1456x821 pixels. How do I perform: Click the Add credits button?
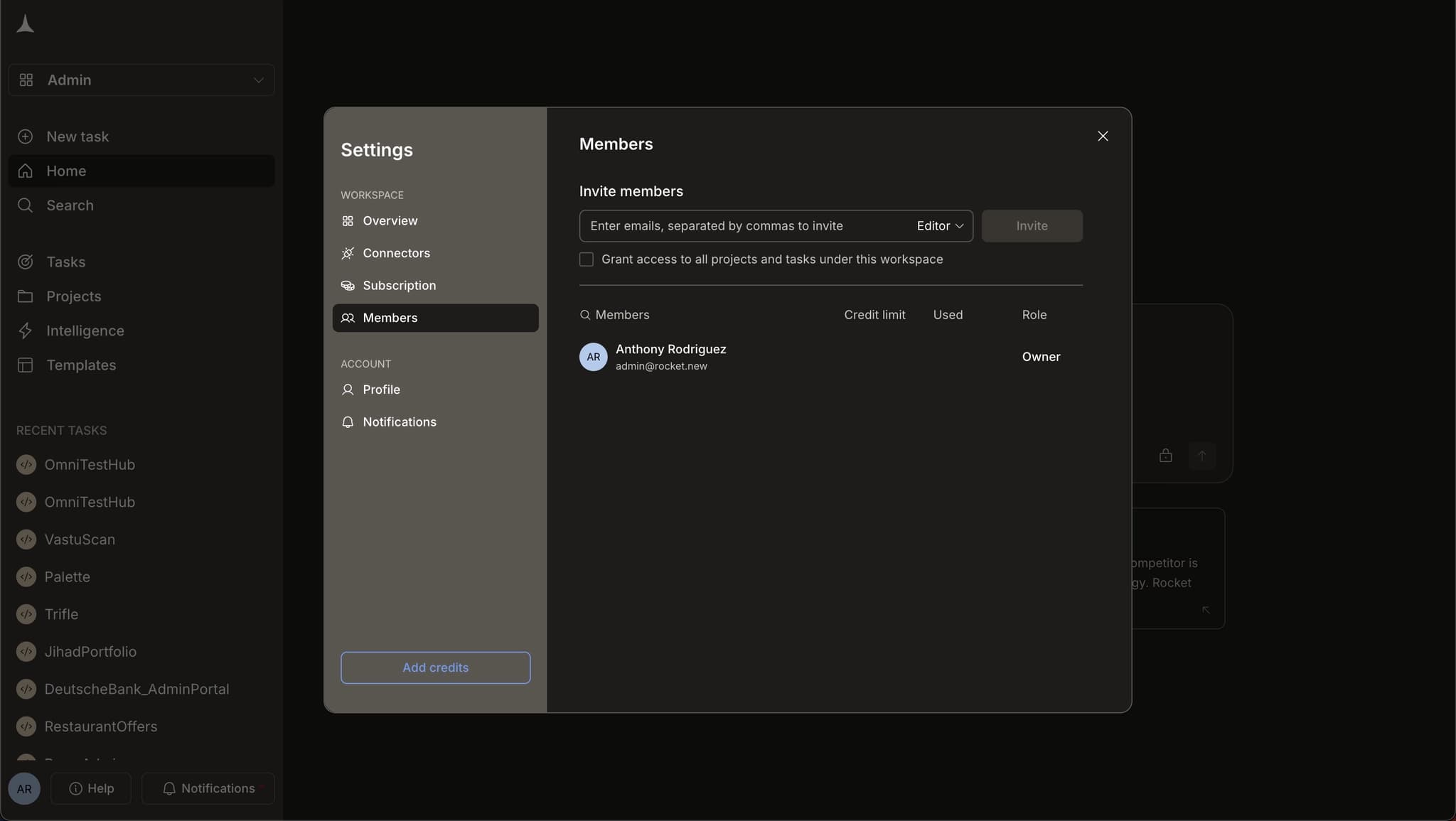[435, 667]
